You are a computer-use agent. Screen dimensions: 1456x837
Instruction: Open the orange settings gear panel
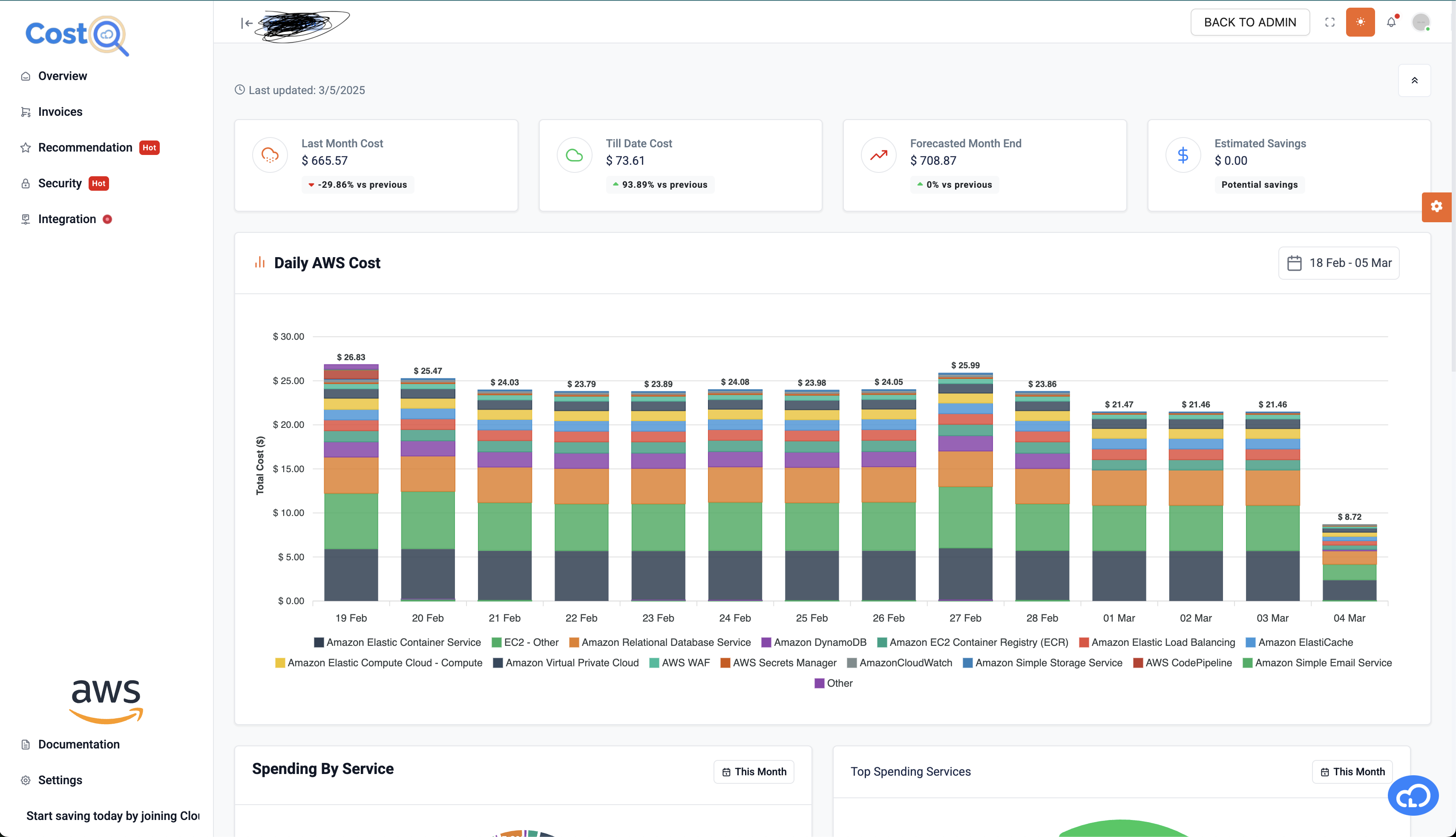tap(1436, 207)
